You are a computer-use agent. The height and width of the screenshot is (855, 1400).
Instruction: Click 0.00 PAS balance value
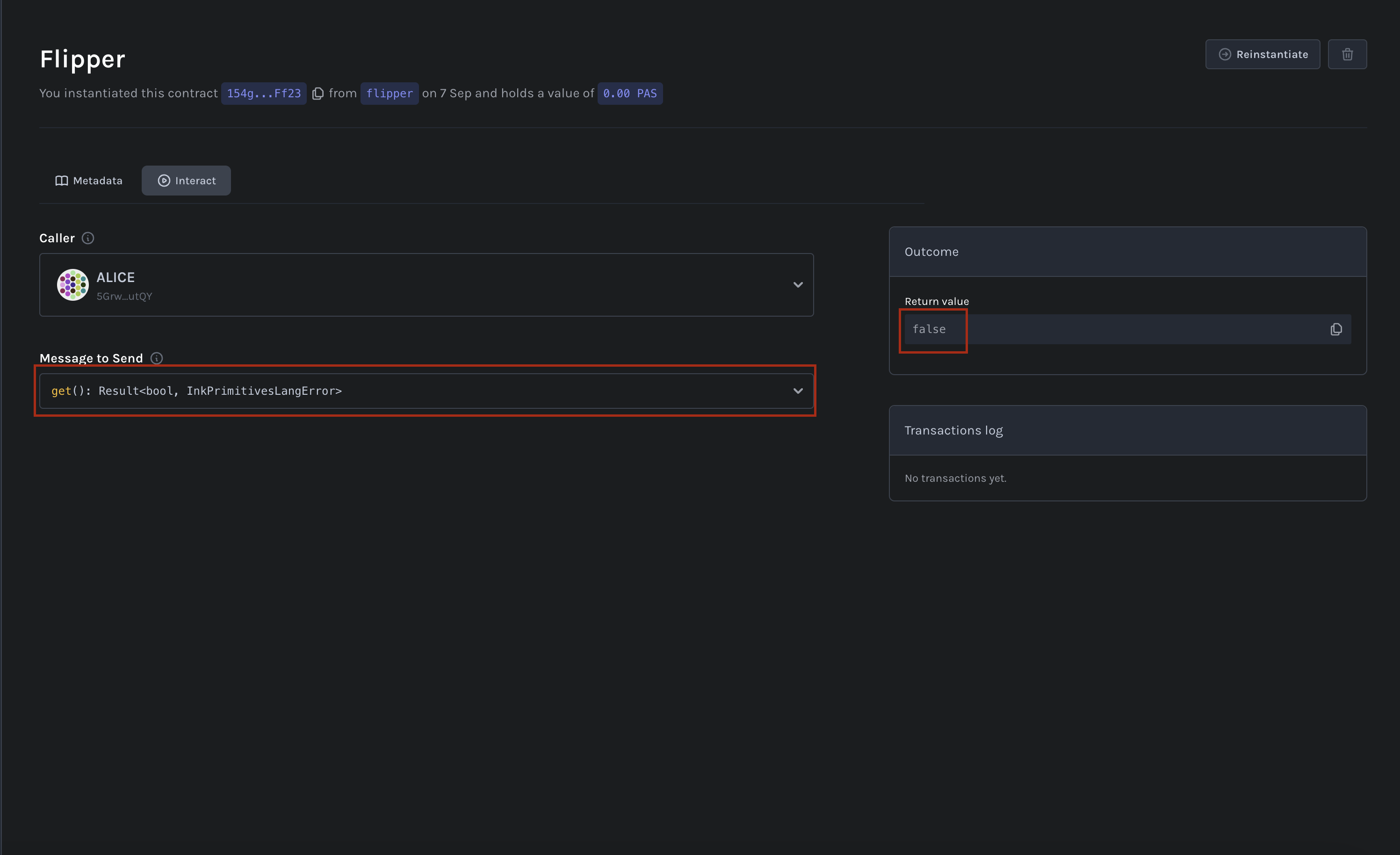629,93
